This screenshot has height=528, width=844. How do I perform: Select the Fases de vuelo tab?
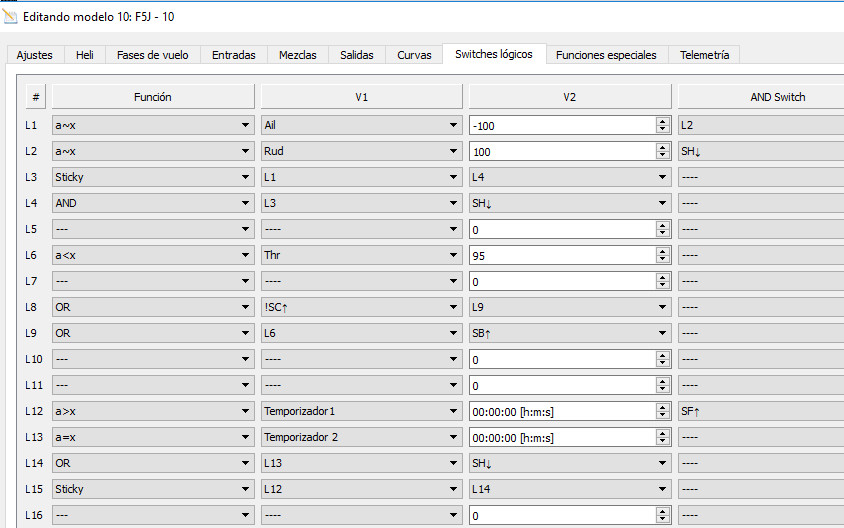pos(152,55)
